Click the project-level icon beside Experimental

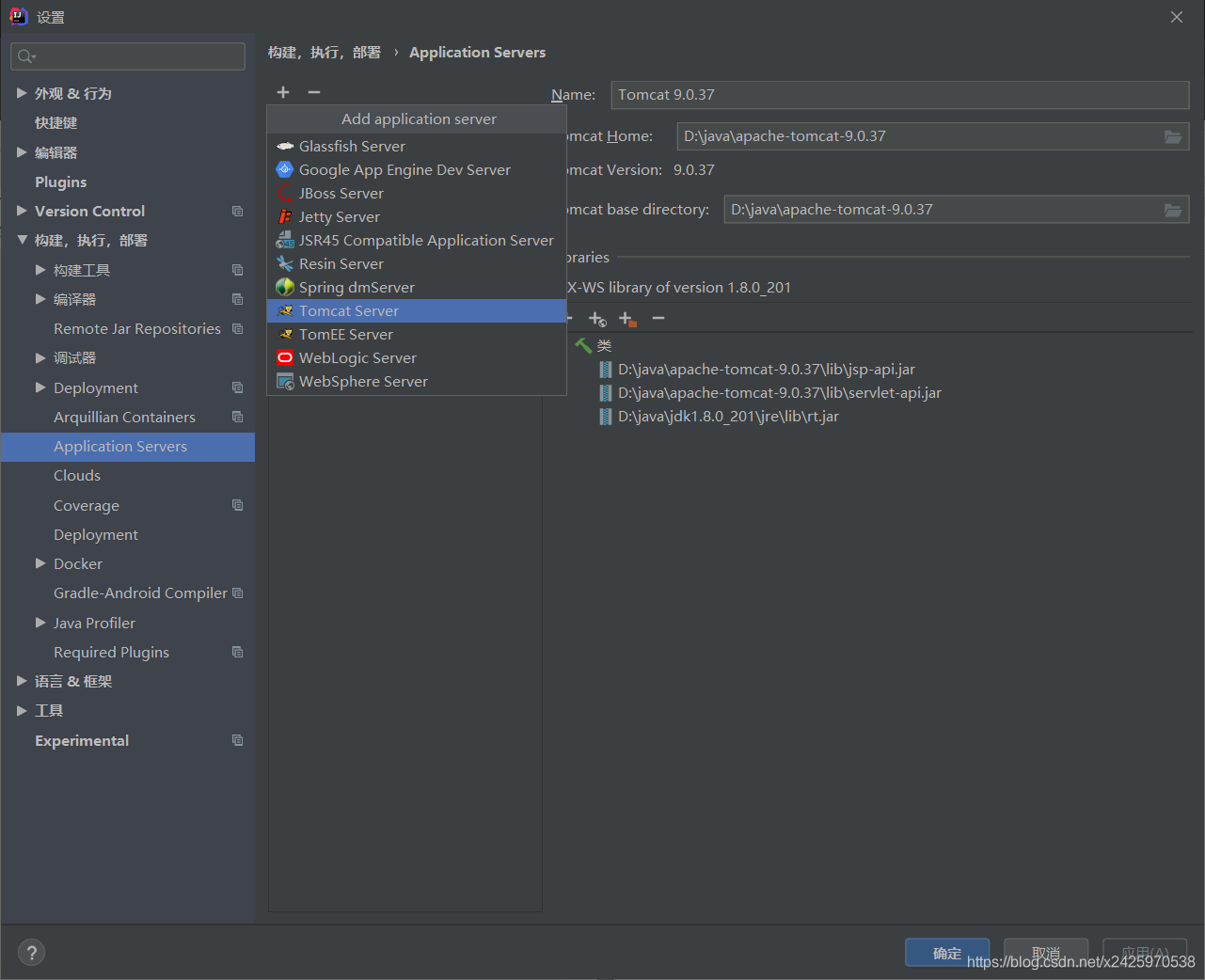[x=238, y=740]
